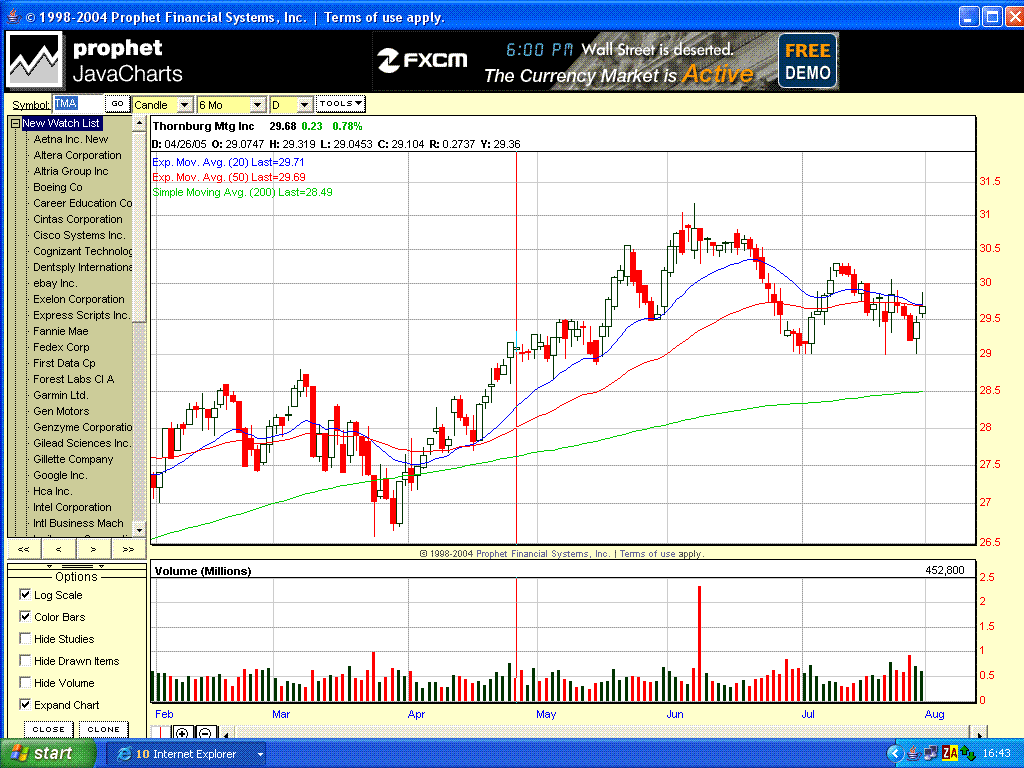Click the Java icon in title bar
The height and width of the screenshot is (768, 1024).
13,16
